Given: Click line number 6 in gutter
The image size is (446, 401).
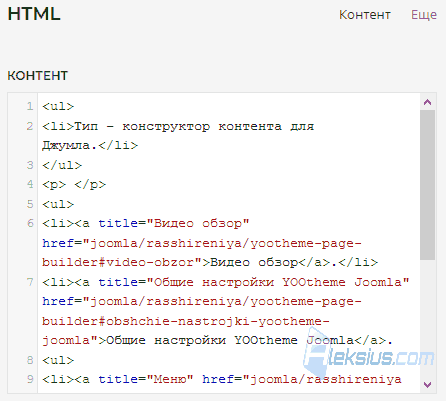Looking at the screenshot, I should click(30, 223).
